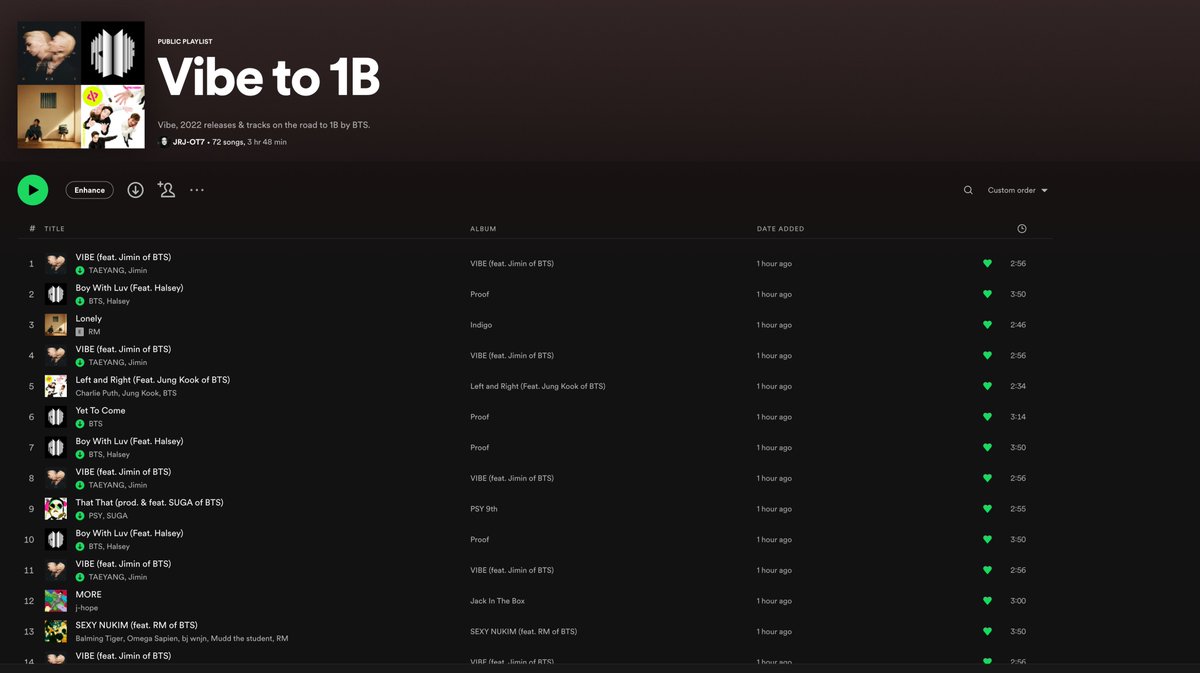
Task: Open the PSY 9th album link
Action: pos(484,509)
